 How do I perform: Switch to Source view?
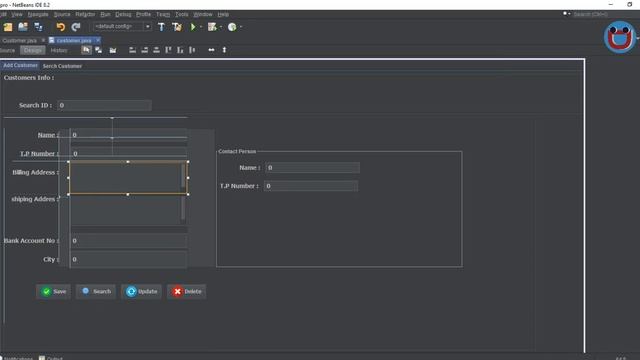[8, 50]
